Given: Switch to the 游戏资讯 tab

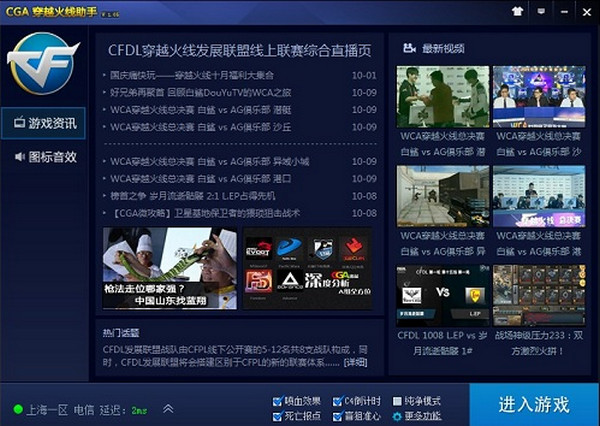Looking at the screenshot, I should pyautogui.click(x=43, y=123).
